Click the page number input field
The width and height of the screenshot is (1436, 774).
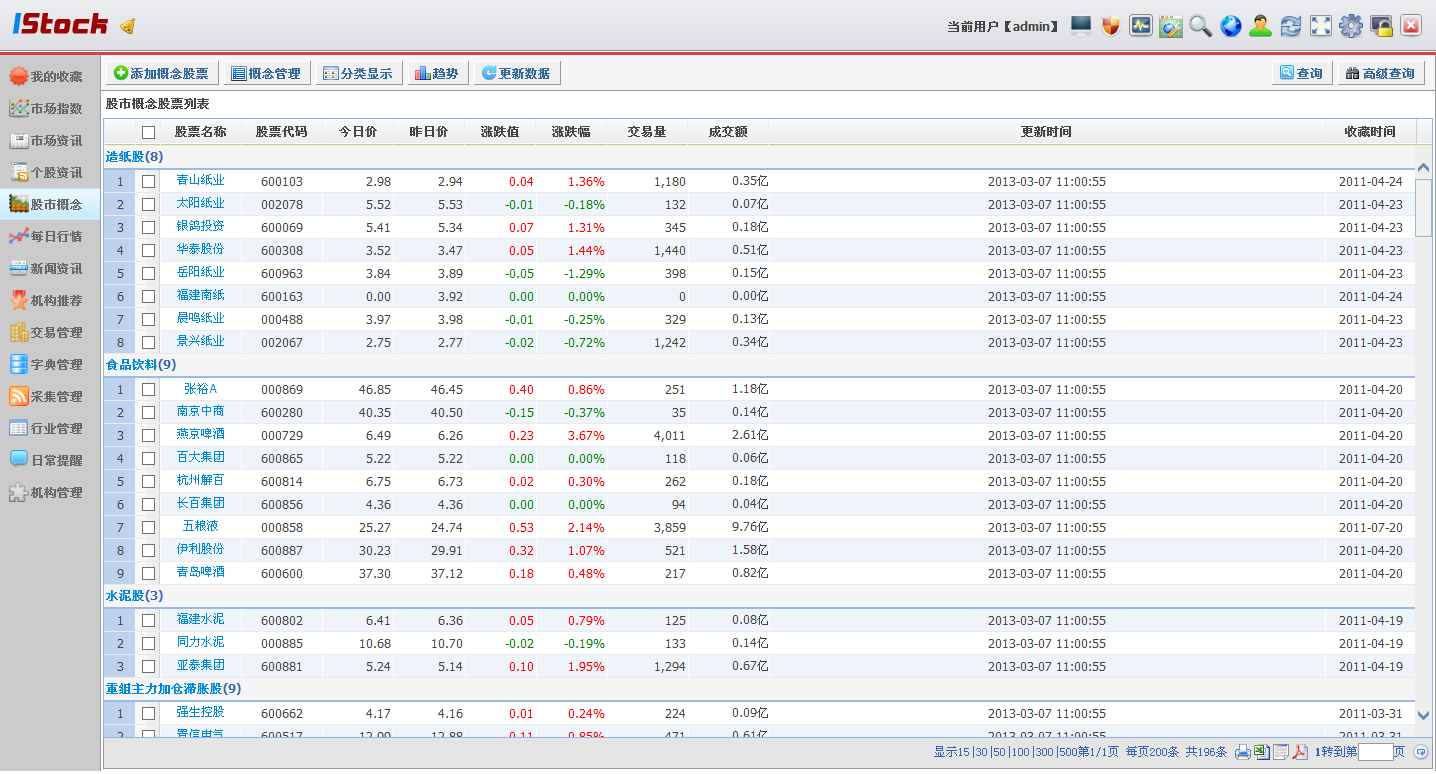(x=1375, y=752)
